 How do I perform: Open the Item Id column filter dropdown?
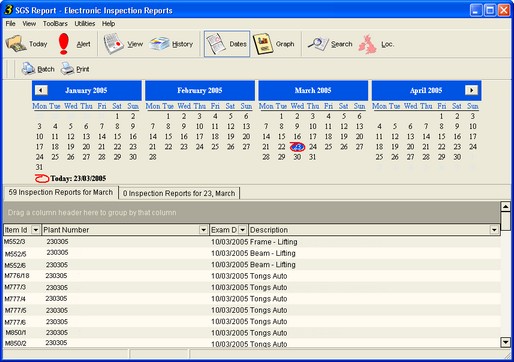pos(35,230)
